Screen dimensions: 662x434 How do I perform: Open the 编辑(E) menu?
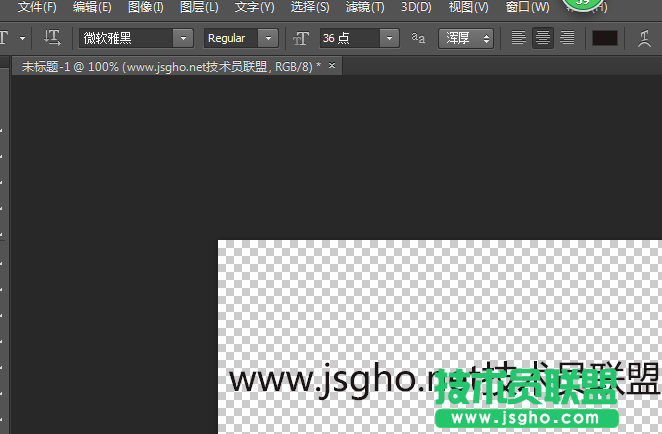92,7
